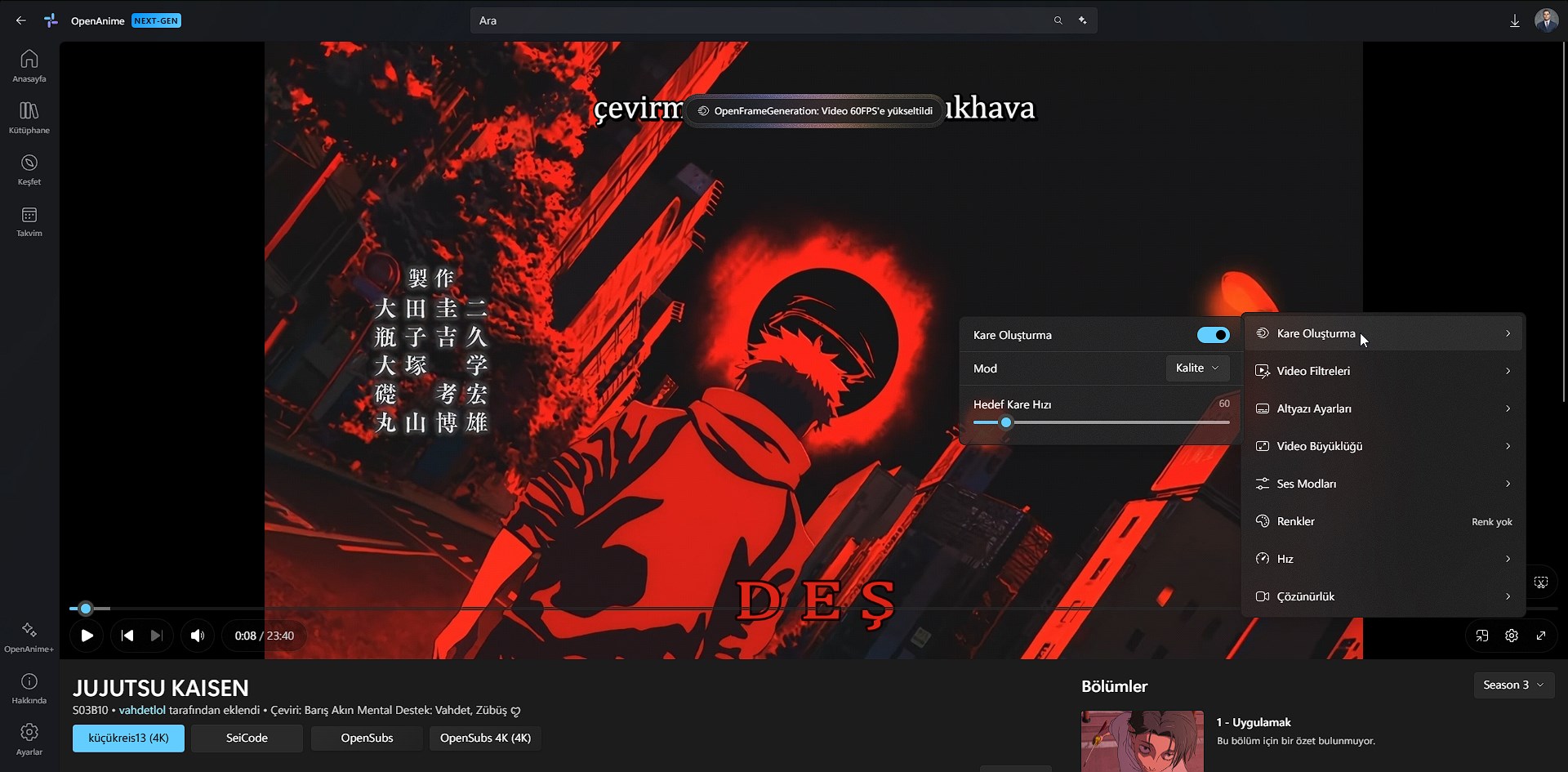Viewport: 1568px width, 772px height.
Task: Open the OpenAnime+ sidebar item
Action: pos(29,637)
